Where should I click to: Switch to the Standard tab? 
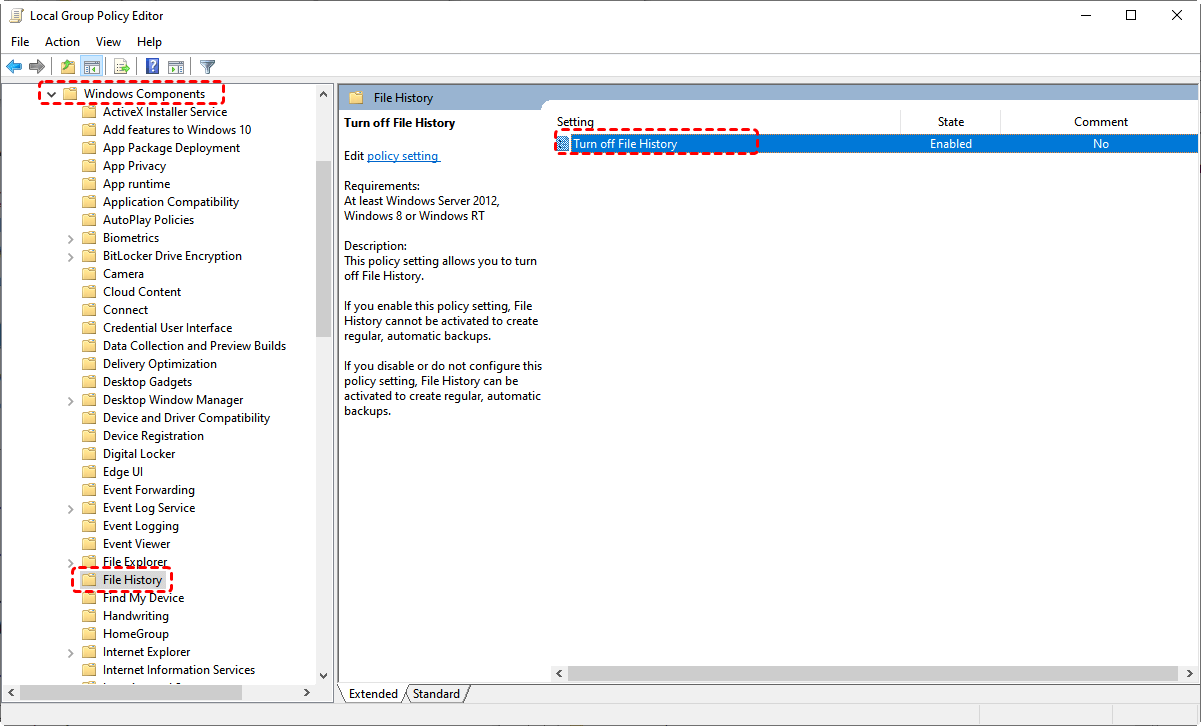436,693
